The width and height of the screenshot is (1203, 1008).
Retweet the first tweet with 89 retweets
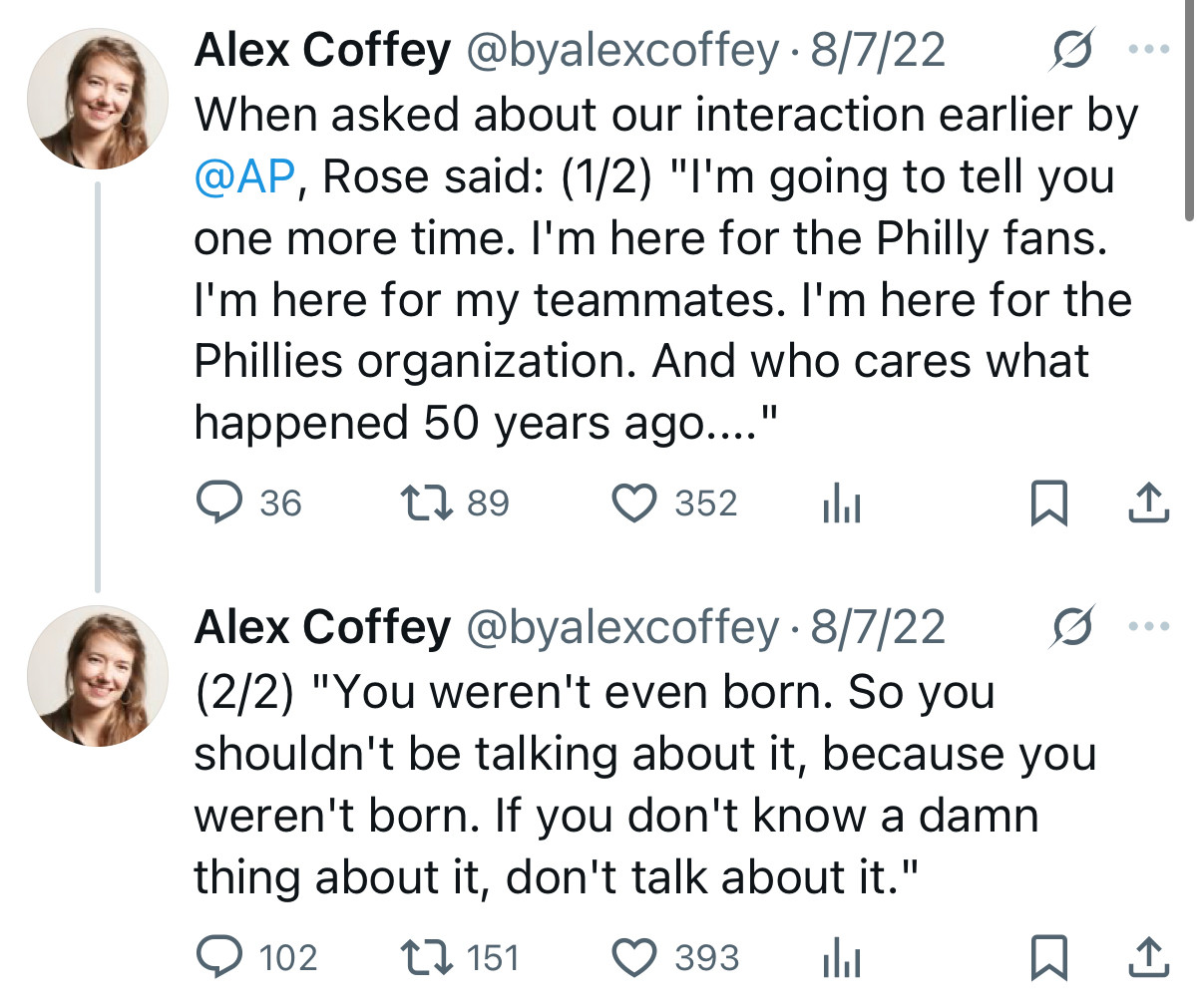(x=428, y=503)
